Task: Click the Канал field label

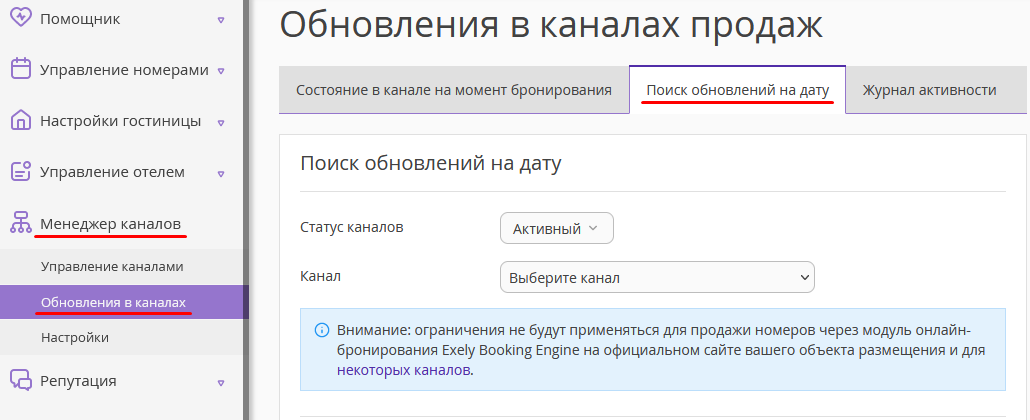Action: [320, 276]
